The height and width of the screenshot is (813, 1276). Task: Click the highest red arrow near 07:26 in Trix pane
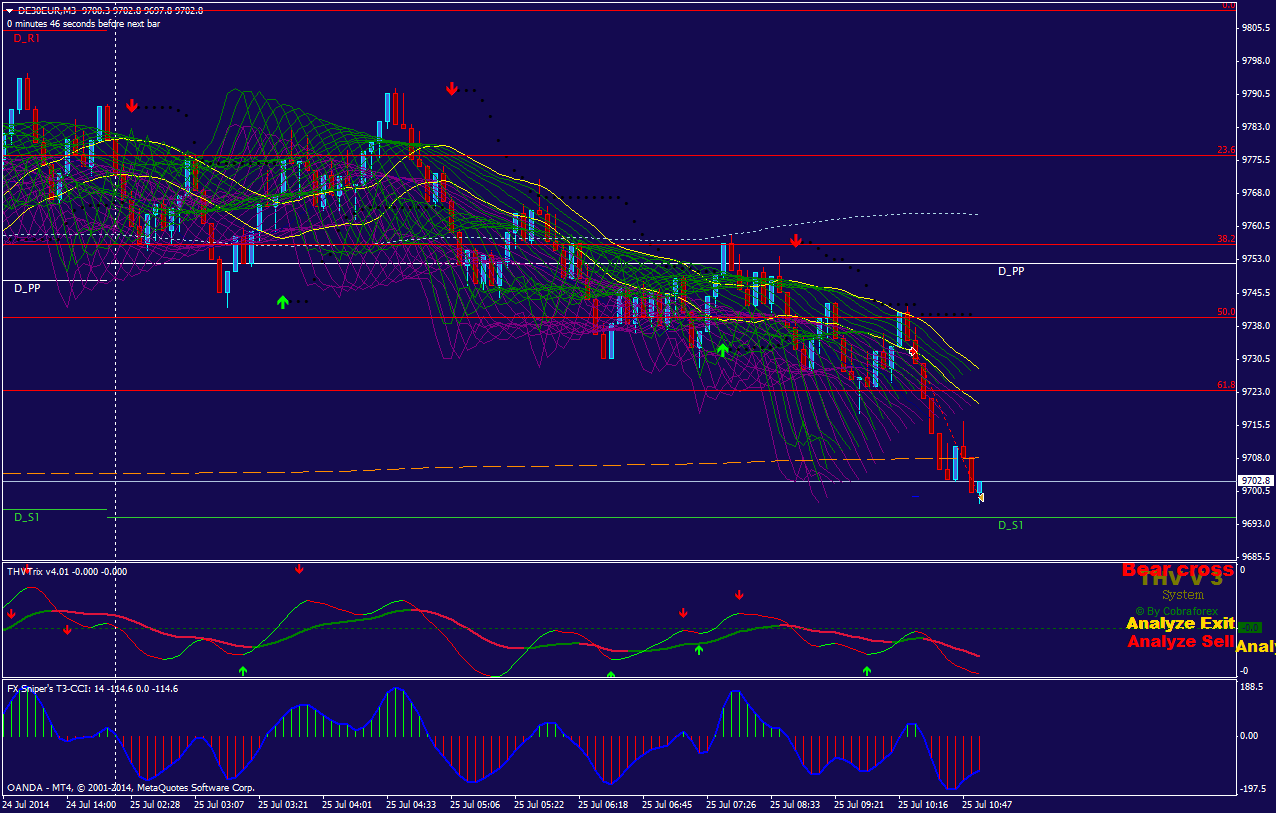click(x=739, y=595)
